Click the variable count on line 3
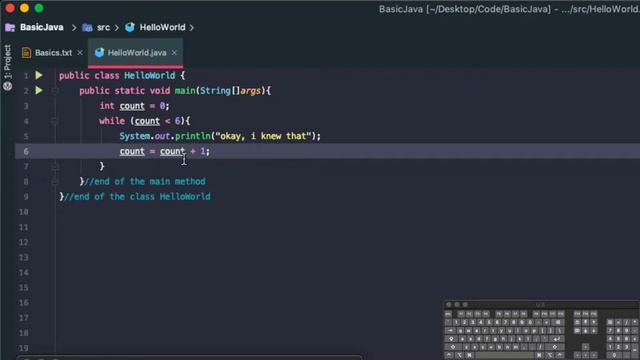This screenshot has height=360, width=640. [x=132, y=106]
